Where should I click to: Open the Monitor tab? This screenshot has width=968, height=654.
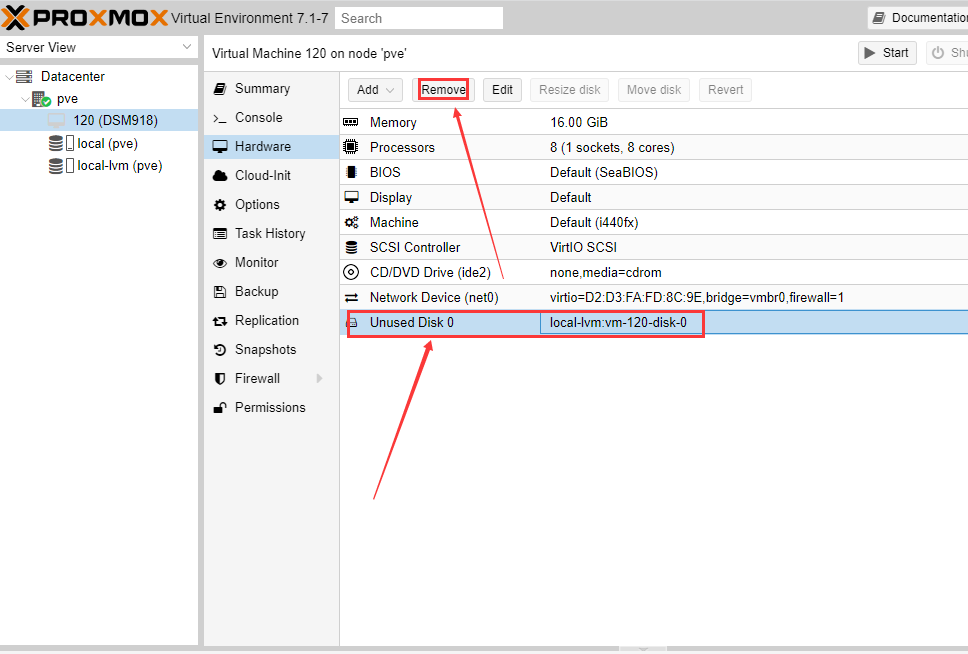pos(272,262)
